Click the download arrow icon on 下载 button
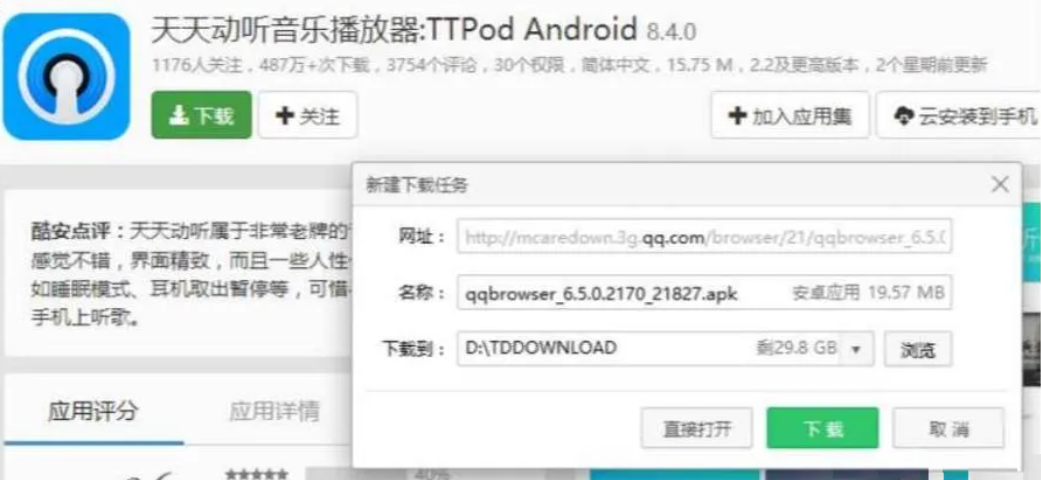The image size is (1041, 480). [178, 116]
